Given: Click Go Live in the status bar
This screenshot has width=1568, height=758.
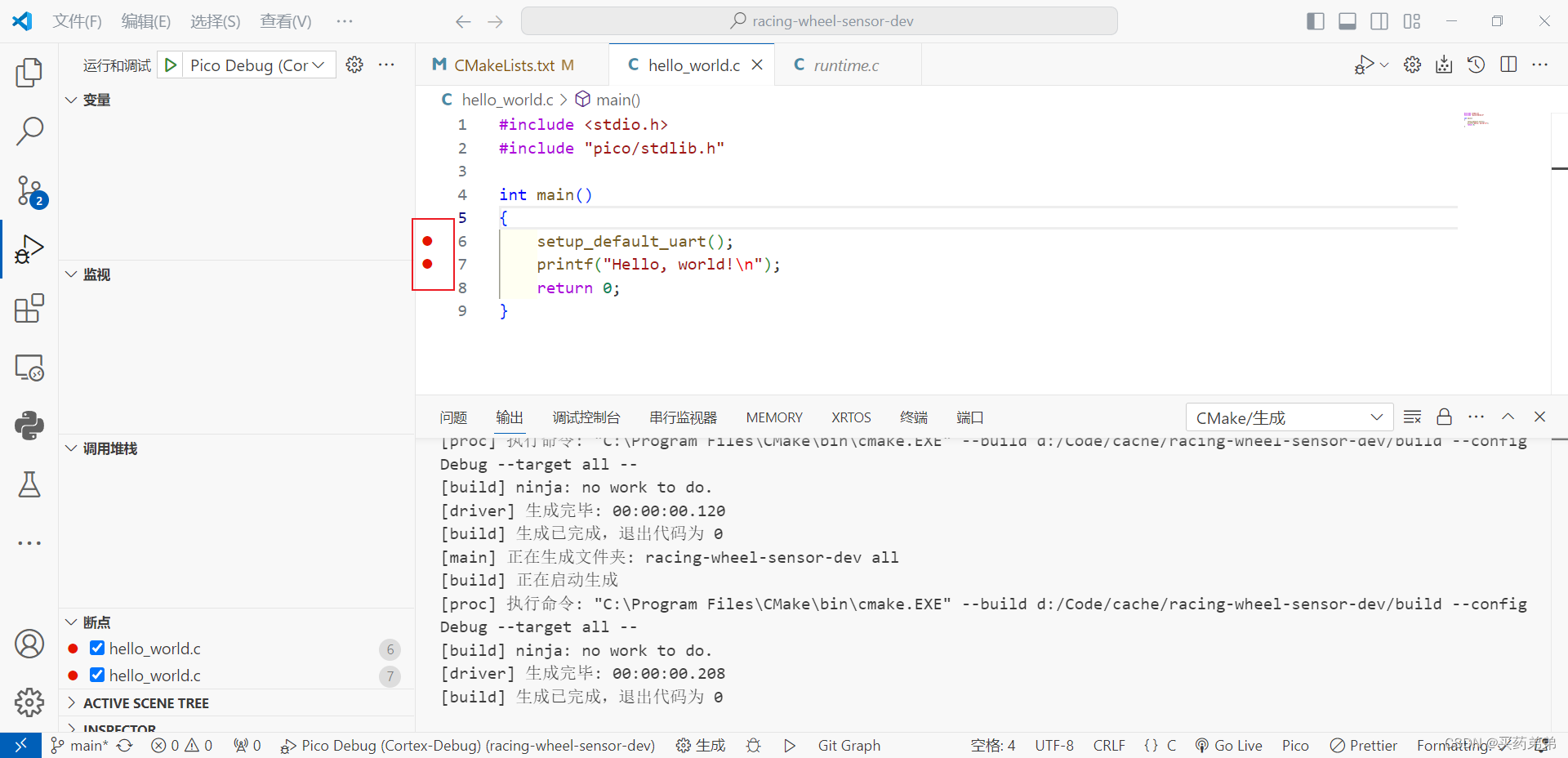Looking at the screenshot, I should 1230,745.
